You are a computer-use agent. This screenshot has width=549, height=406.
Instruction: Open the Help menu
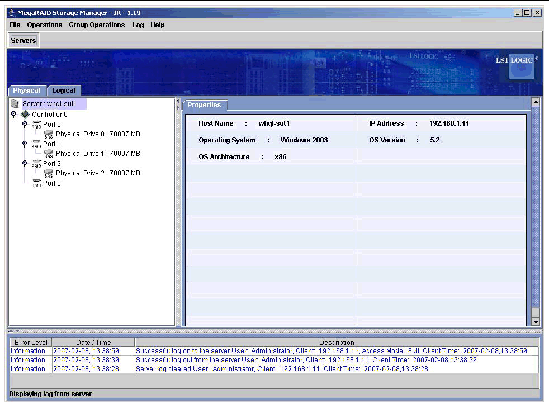157,25
